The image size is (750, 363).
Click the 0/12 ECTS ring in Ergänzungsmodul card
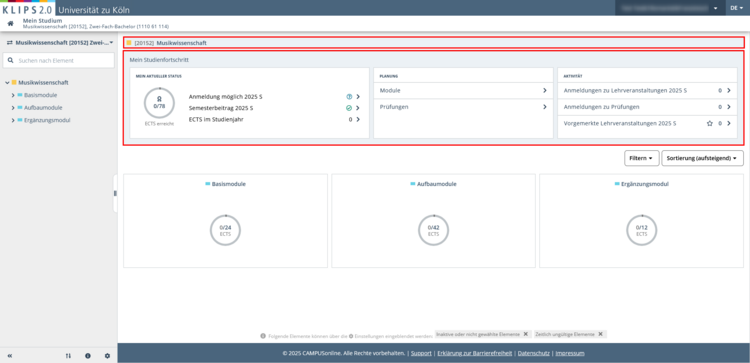coord(641,231)
